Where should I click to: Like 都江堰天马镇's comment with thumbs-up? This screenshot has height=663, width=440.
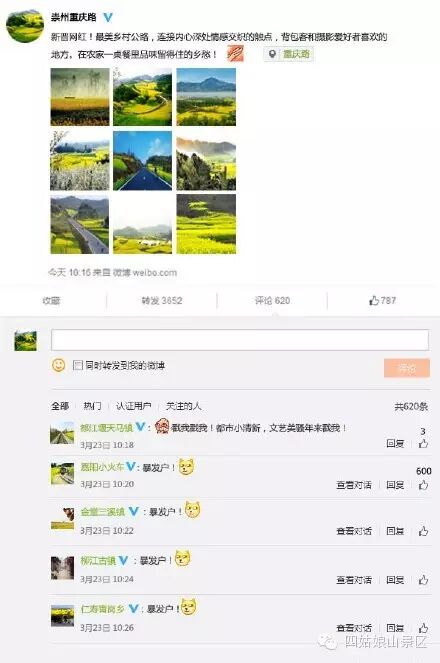click(x=423, y=443)
